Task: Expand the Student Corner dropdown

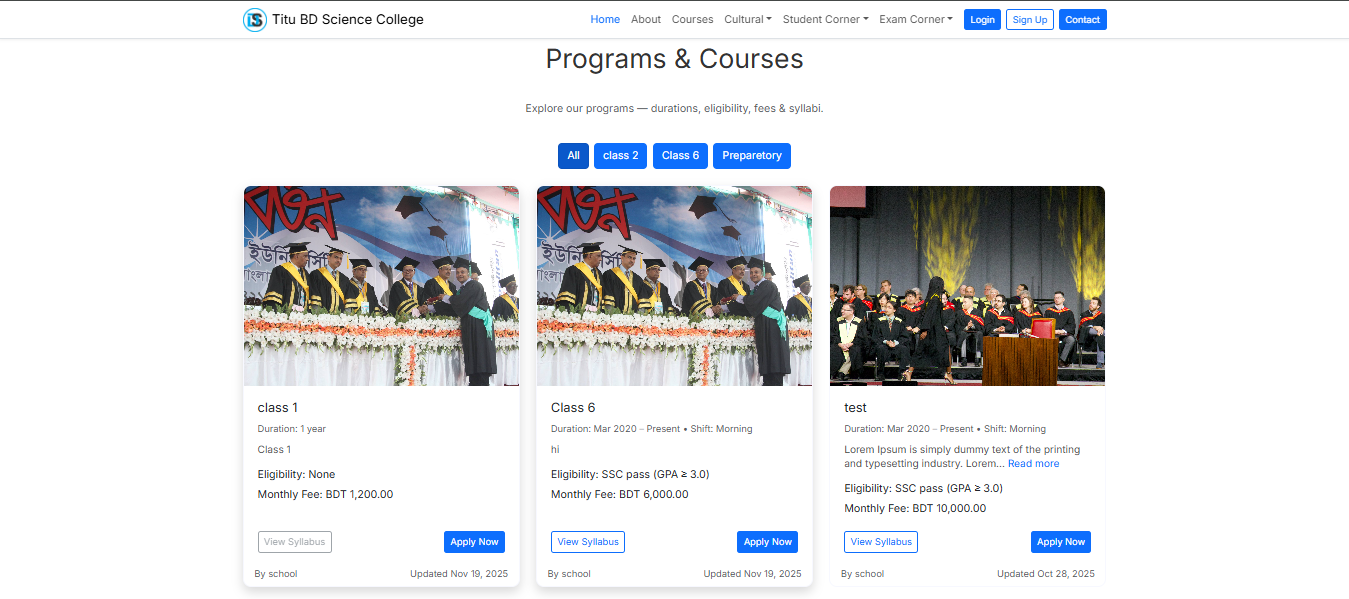Action: 825,19
